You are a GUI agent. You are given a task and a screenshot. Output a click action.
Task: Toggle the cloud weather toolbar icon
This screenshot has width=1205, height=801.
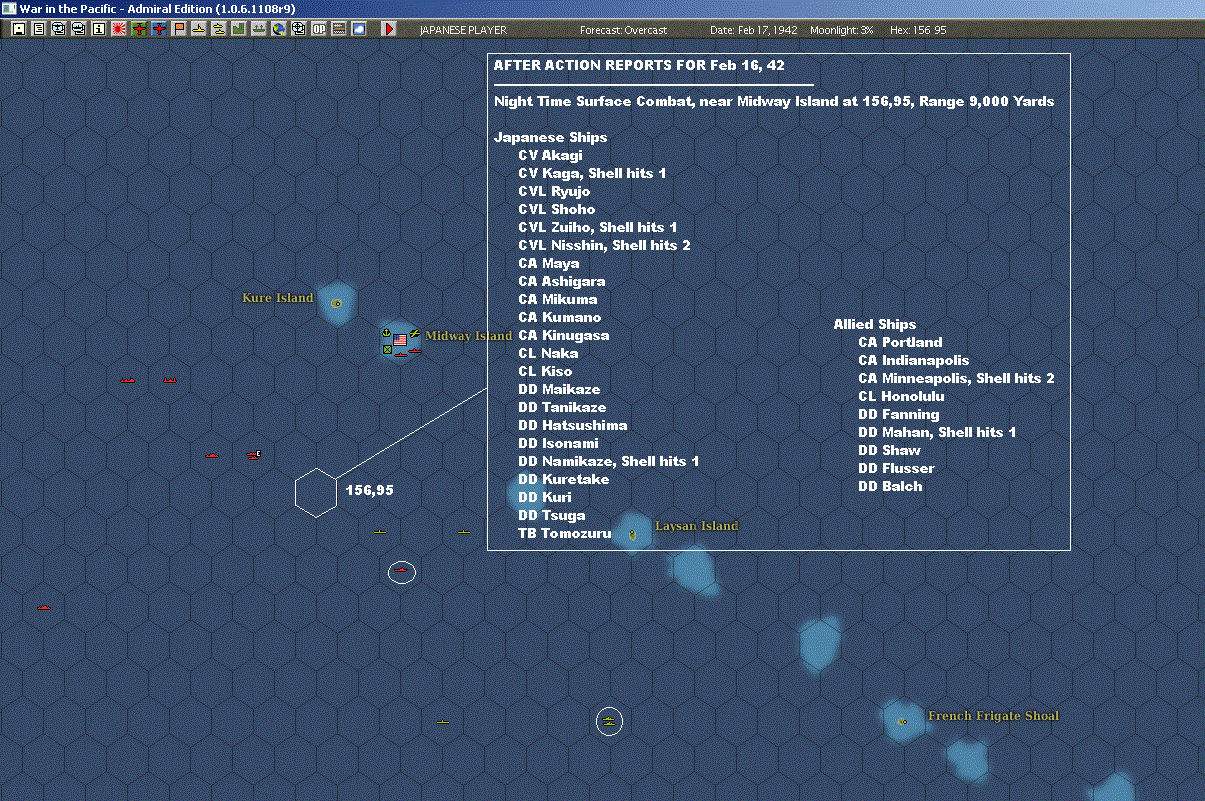pyautogui.click(x=359, y=29)
